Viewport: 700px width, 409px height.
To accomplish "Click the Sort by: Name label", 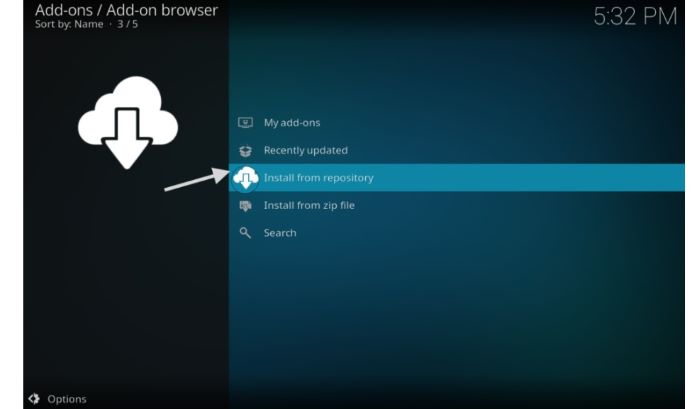I will [69, 24].
